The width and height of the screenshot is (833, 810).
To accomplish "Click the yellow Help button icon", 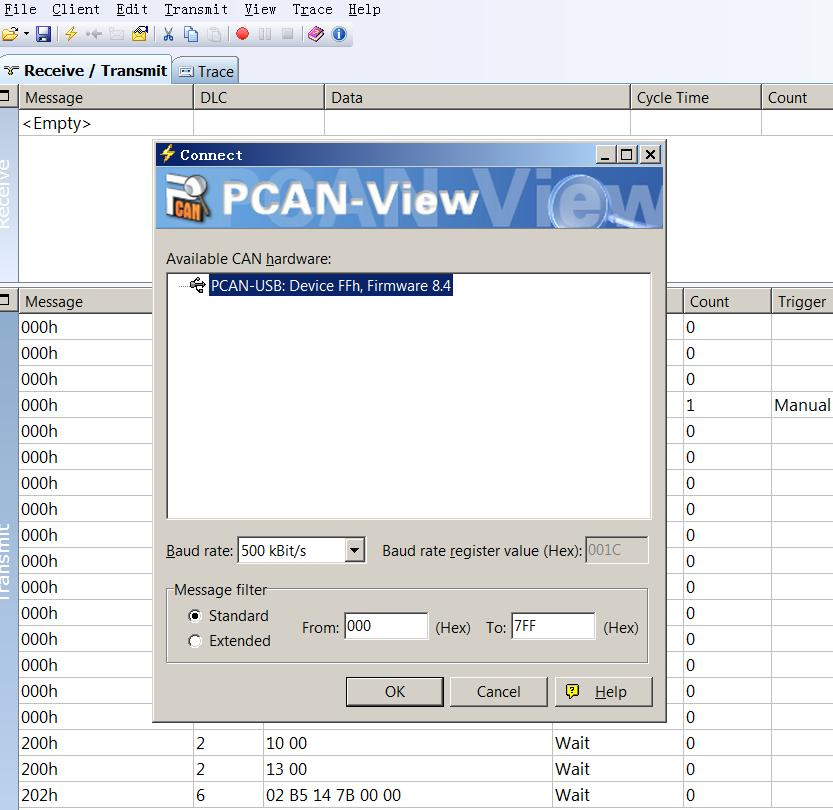I will (x=572, y=691).
